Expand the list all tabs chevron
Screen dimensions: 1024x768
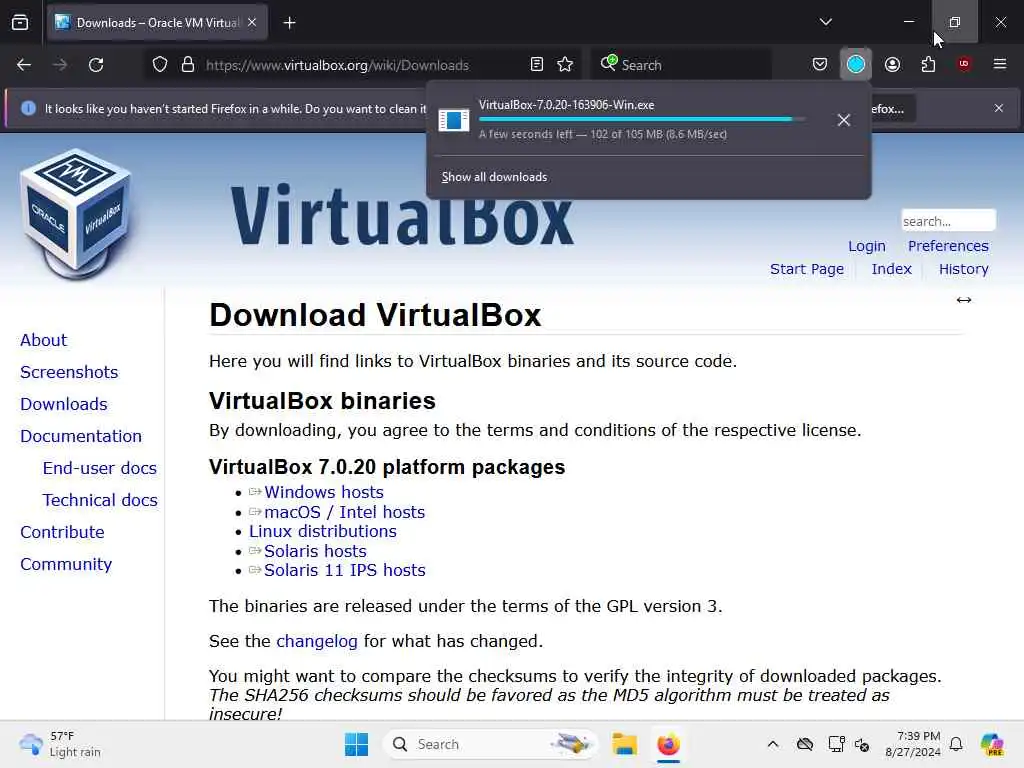(825, 22)
